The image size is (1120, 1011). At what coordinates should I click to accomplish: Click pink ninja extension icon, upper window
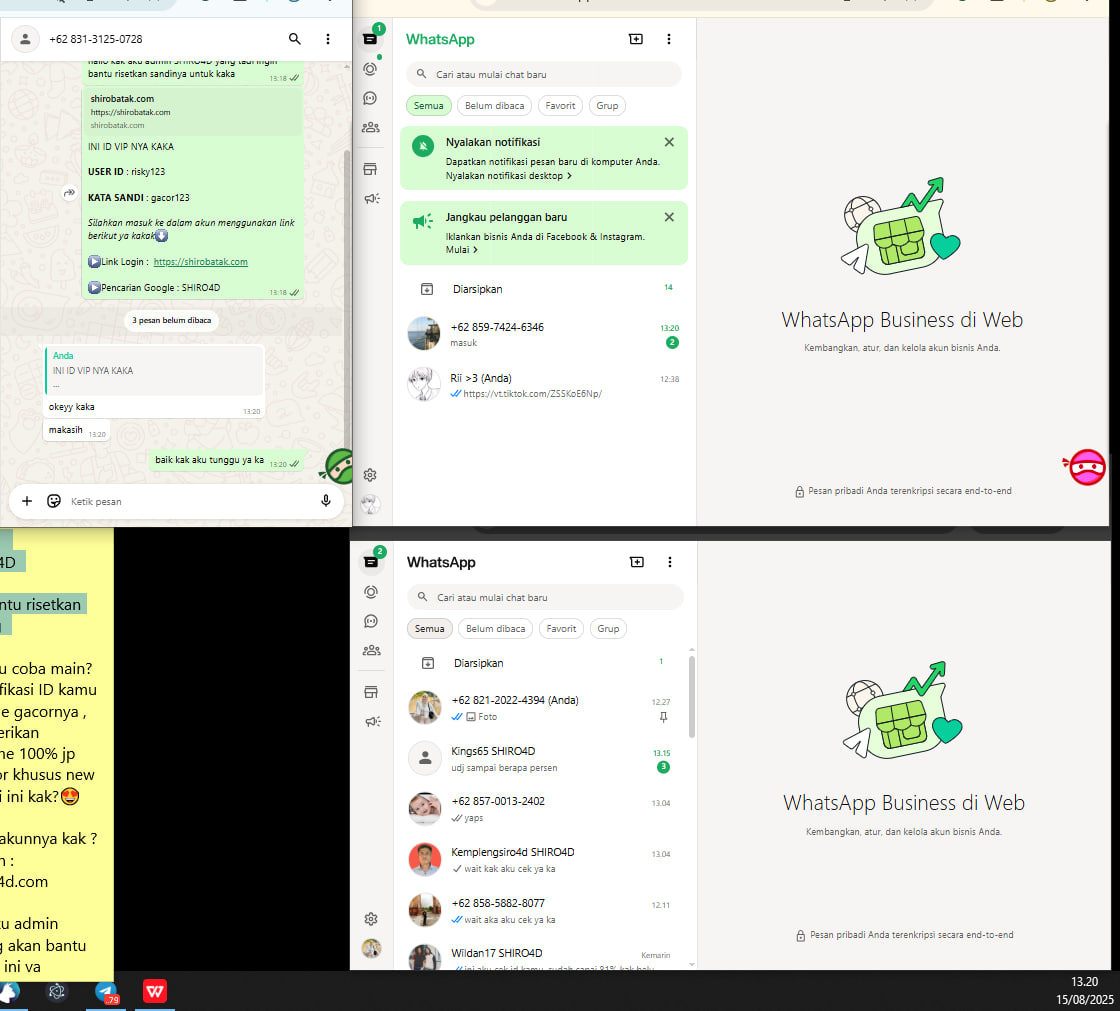click(1086, 467)
